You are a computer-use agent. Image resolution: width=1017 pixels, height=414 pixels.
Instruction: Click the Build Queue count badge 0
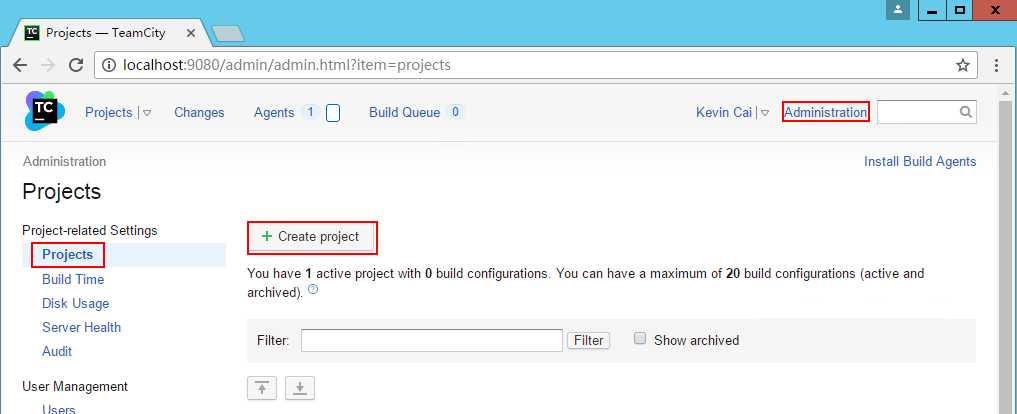pos(455,112)
